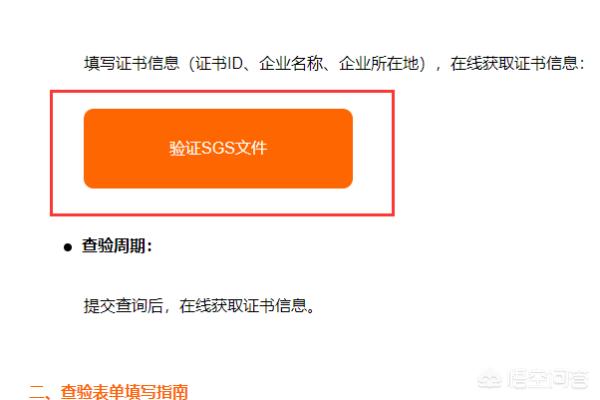Click the 悟空问答 watermark cloud logo
The image size is (600, 400).
(490, 379)
